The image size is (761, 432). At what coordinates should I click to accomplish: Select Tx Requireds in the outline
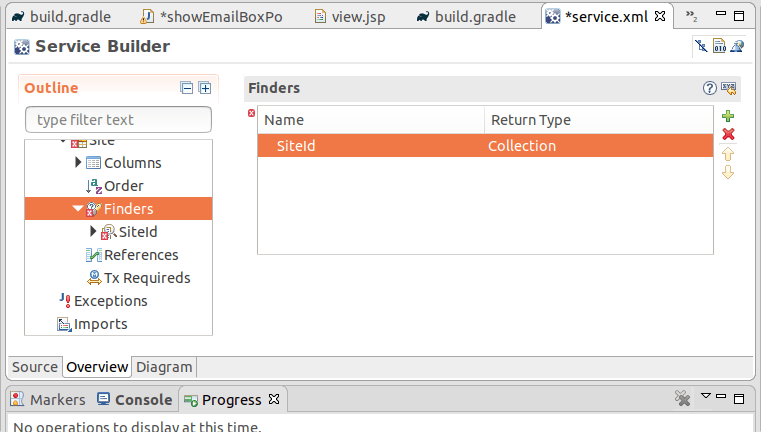point(146,278)
